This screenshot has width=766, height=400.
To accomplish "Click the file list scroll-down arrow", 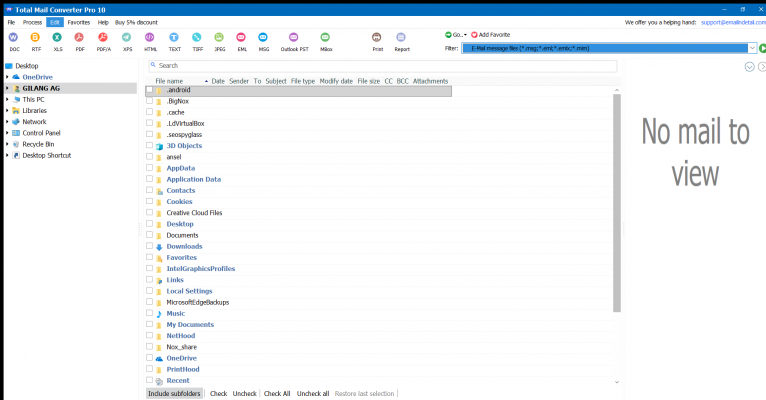I will pos(617,382).
